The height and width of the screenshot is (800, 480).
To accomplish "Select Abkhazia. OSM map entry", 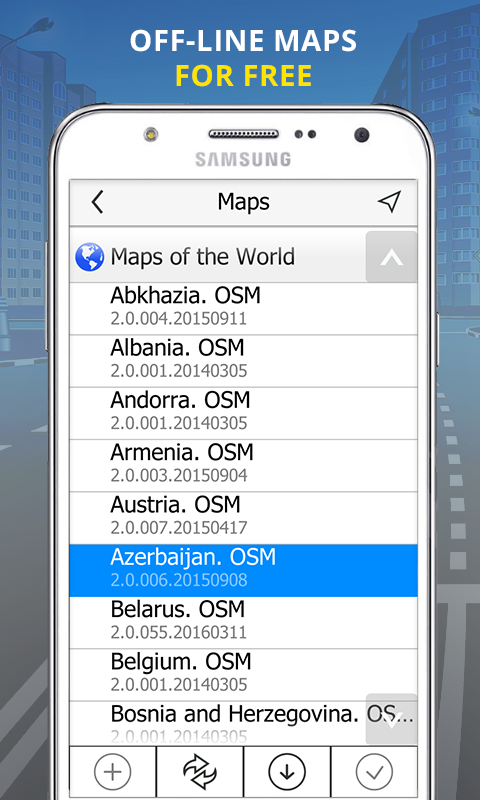I will tap(243, 309).
